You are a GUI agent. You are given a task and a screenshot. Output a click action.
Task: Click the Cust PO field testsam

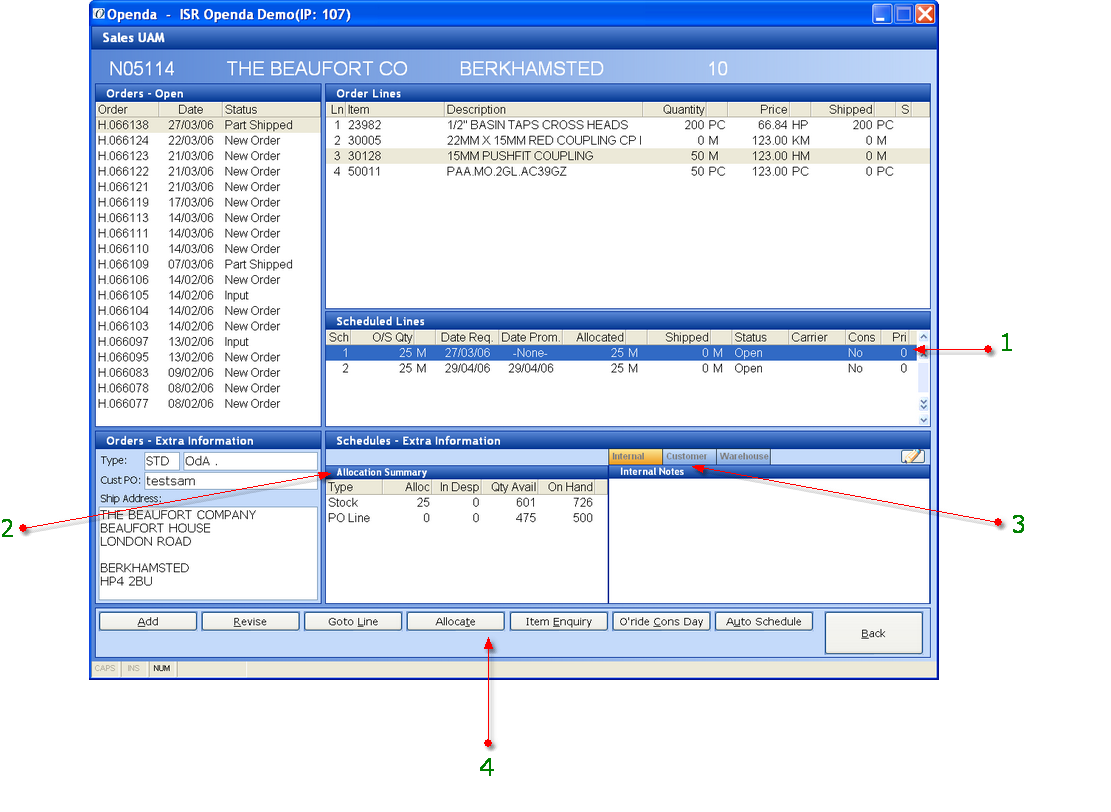coord(231,480)
